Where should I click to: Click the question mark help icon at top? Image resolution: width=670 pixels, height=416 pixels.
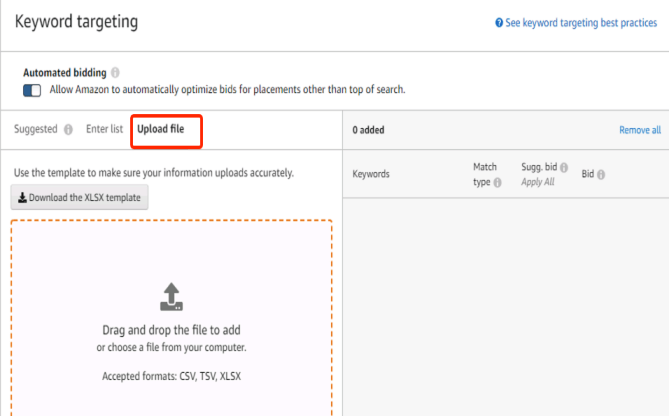click(499, 23)
